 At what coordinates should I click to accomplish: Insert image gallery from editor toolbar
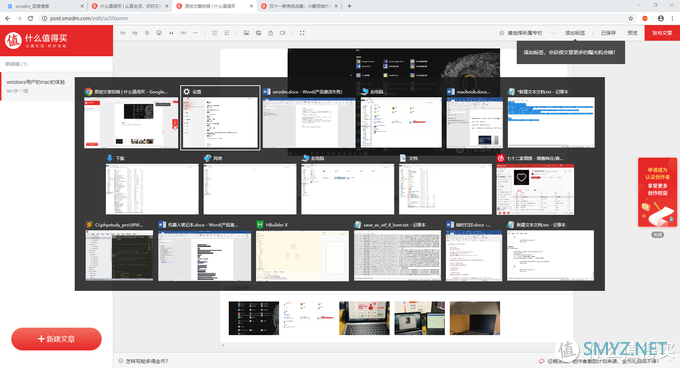(x=258, y=33)
